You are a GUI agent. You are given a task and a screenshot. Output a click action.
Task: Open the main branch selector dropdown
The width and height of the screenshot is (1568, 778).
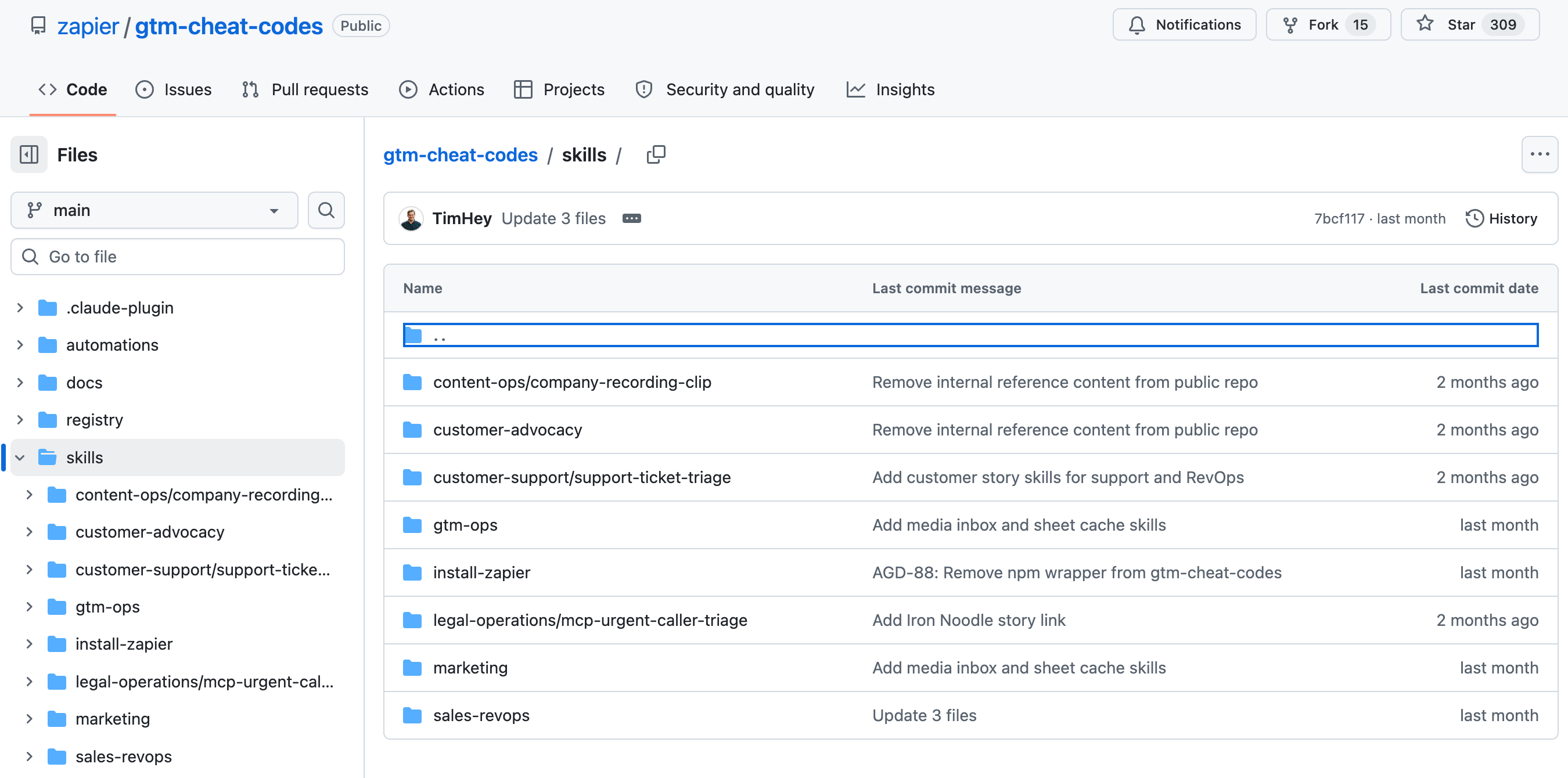point(154,210)
